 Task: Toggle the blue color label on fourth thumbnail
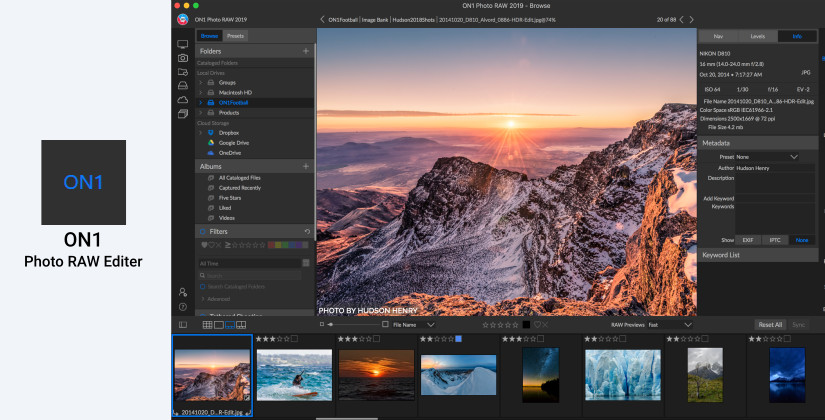coord(458,339)
